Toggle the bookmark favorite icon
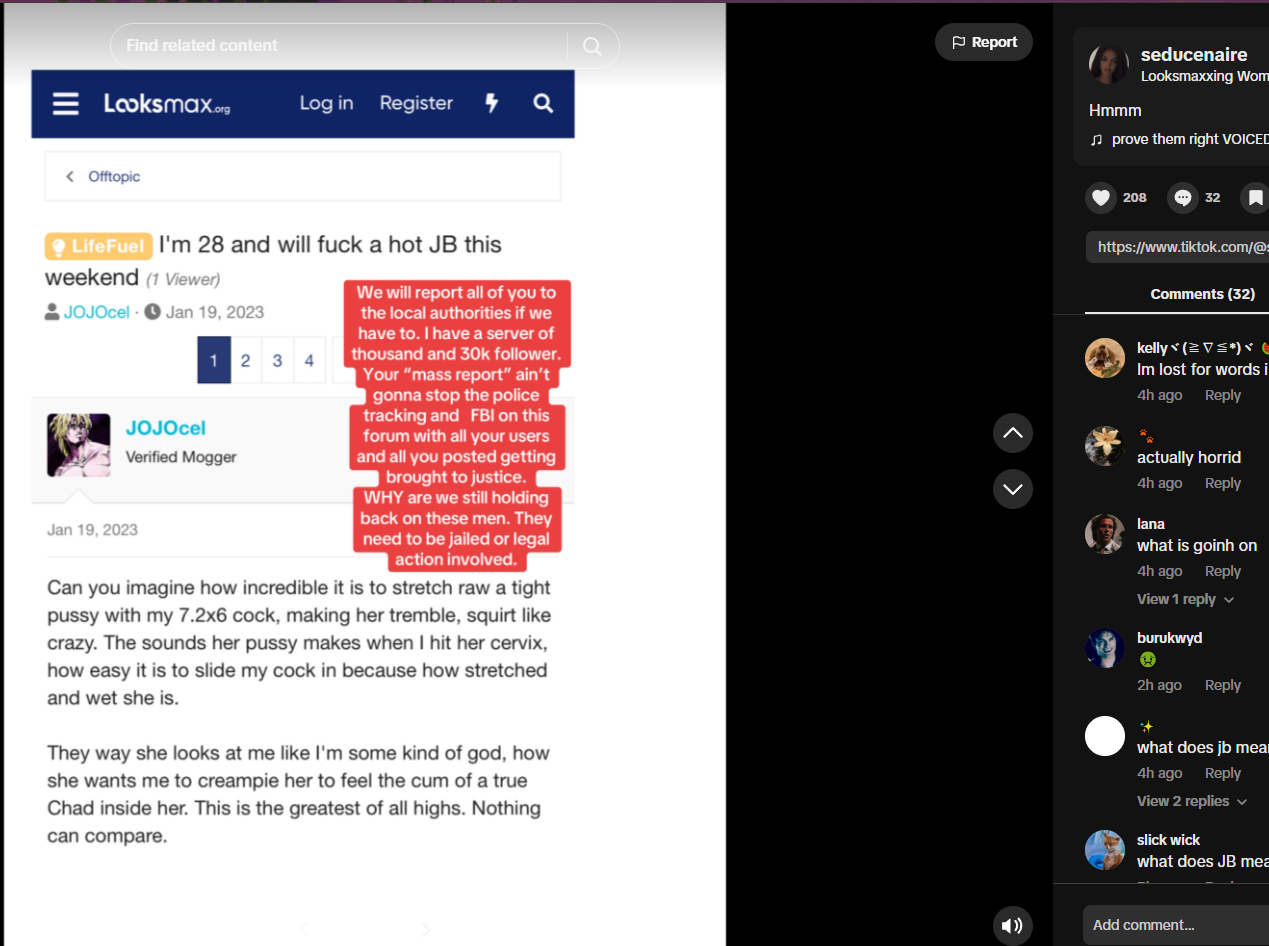This screenshot has height=946, width=1269. [x=1255, y=198]
